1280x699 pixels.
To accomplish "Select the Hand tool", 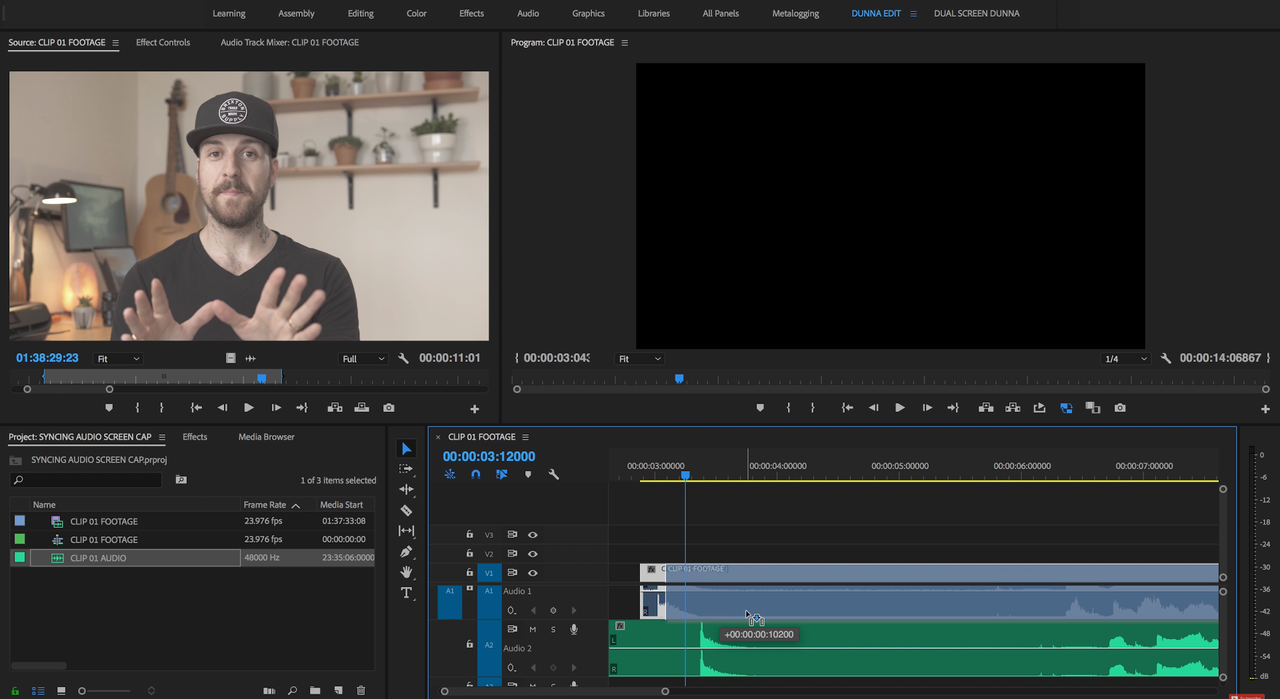I will pyautogui.click(x=406, y=572).
